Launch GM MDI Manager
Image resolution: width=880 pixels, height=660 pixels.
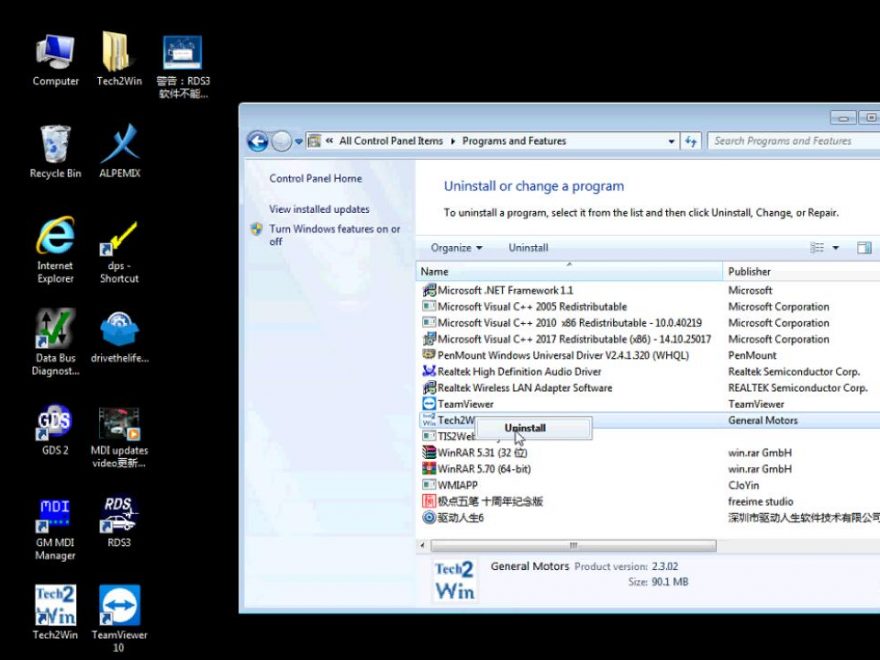[x=55, y=529]
